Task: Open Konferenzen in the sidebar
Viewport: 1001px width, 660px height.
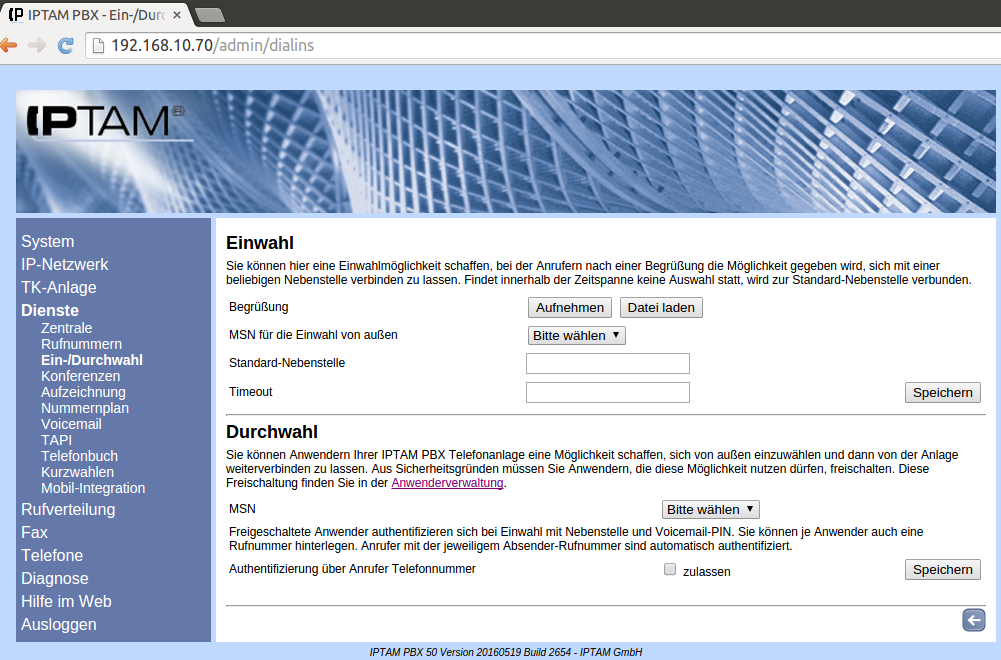Action: point(80,376)
